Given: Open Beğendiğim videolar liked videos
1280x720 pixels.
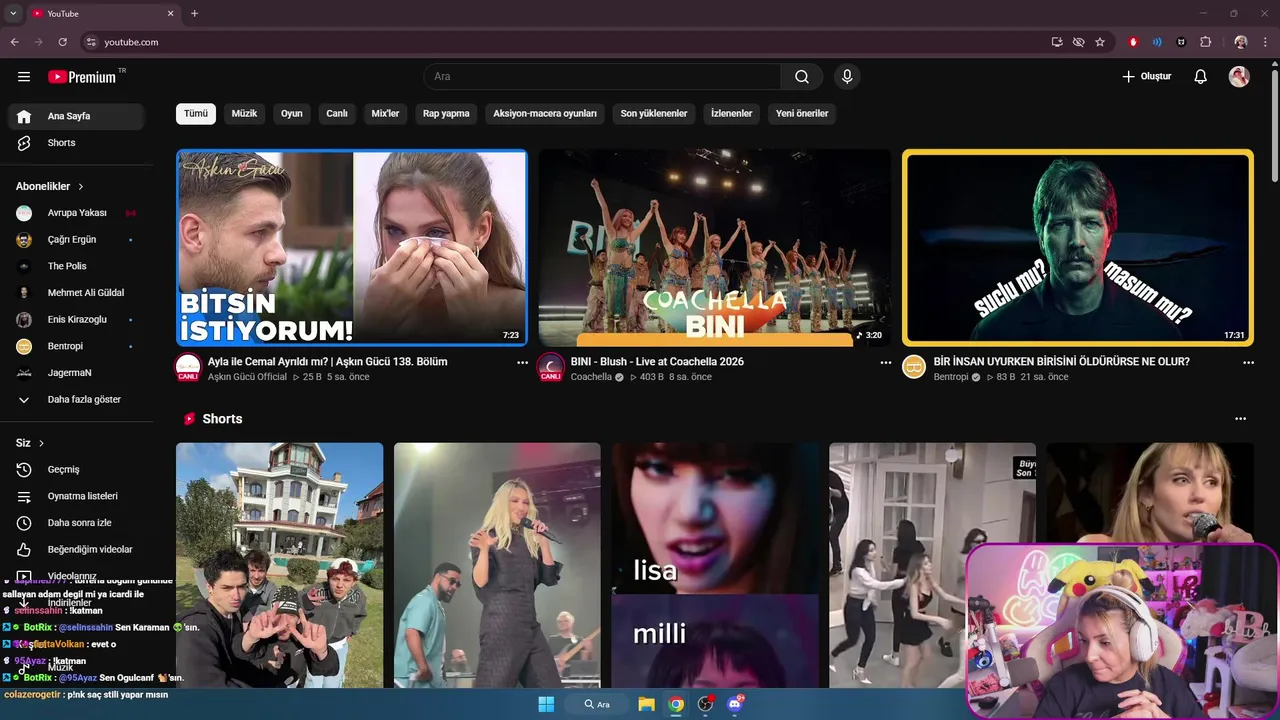Looking at the screenshot, I should 76,550.
